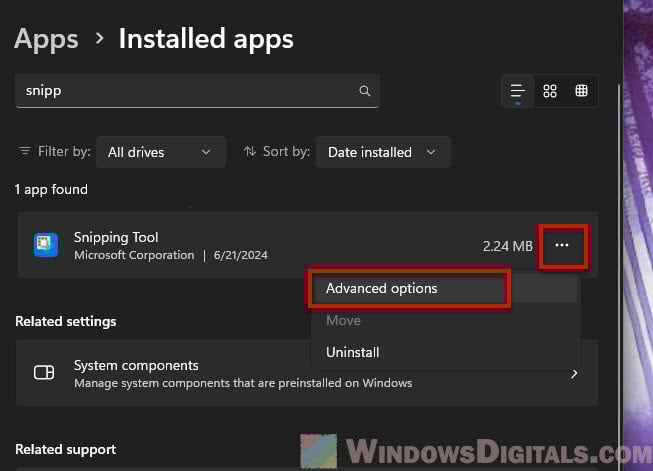Click the breadcrumb chevron after Apps
The width and height of the screenshot is (653, 471).
(x=99, y=39)
